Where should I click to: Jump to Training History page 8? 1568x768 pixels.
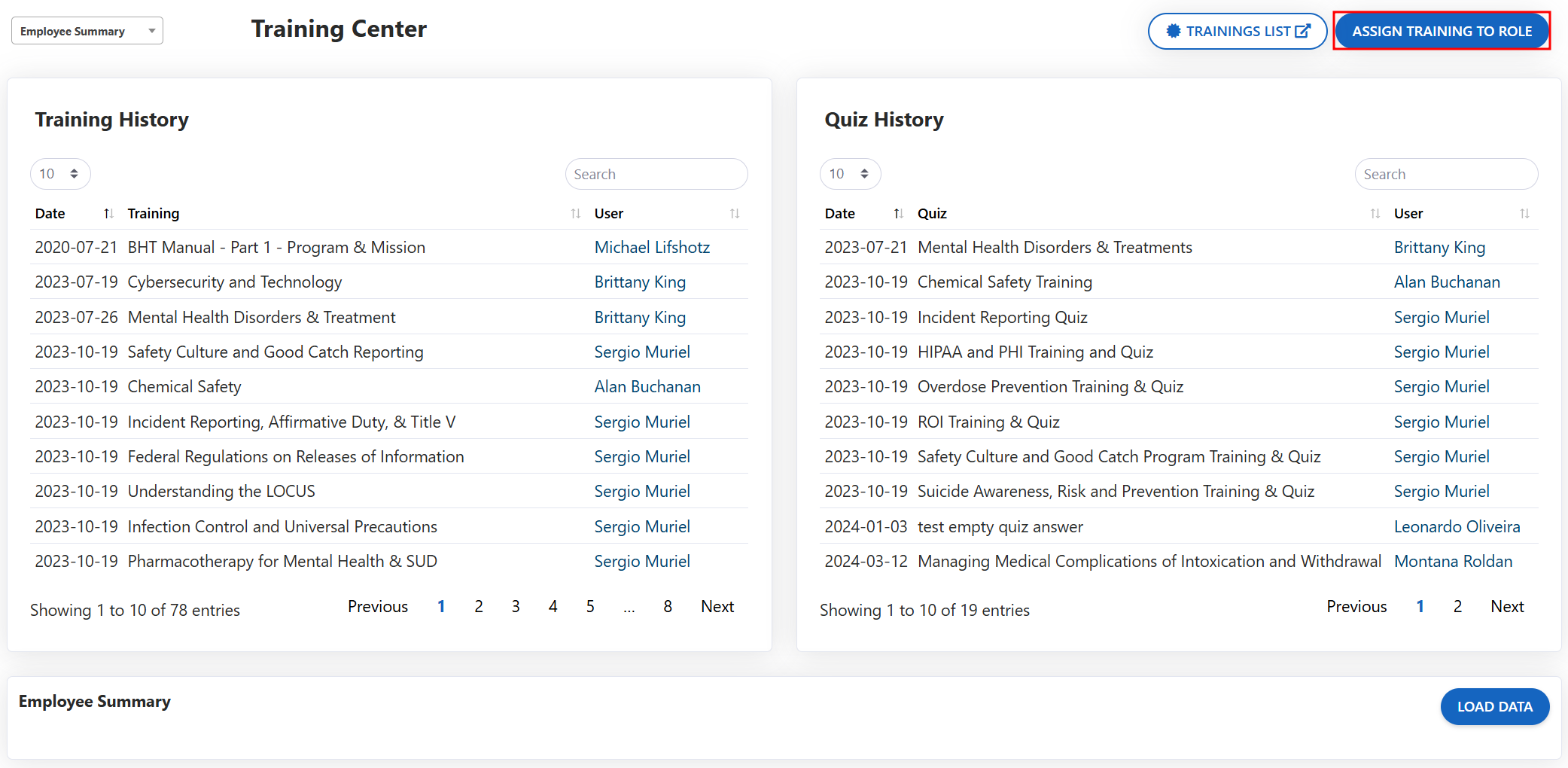click(668, 607)
